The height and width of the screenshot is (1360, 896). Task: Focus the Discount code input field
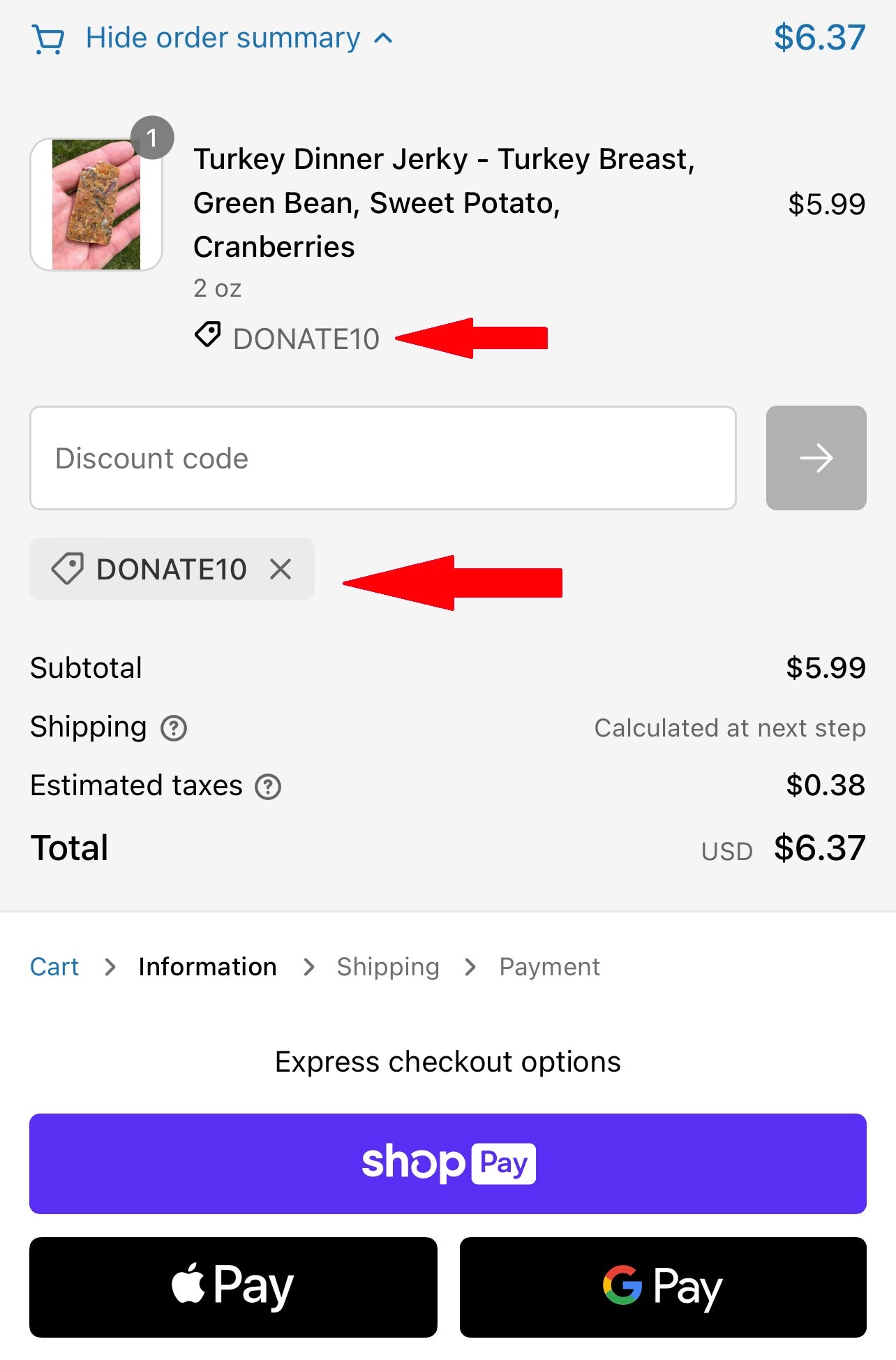click(382, 458)
